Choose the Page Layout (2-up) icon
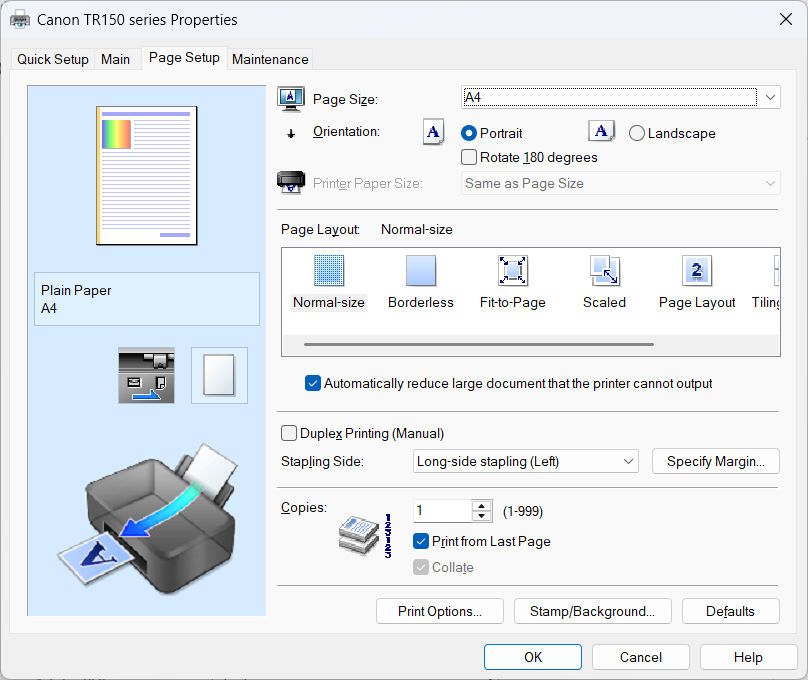The height and width of the screenshot is (680, 808). (x=697, y=270)
